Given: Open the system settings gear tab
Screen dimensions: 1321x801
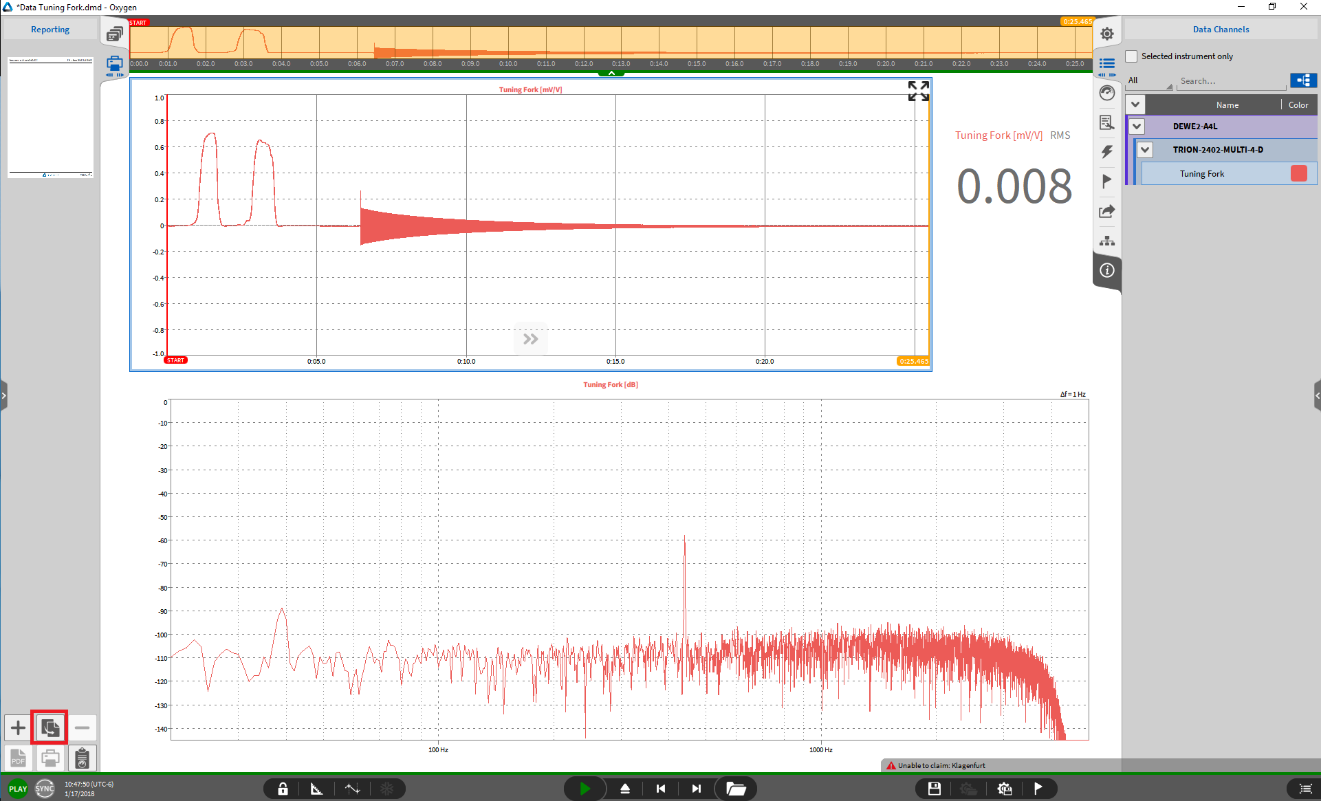Looking at the screenshot, I should (x=1107, y=34).
